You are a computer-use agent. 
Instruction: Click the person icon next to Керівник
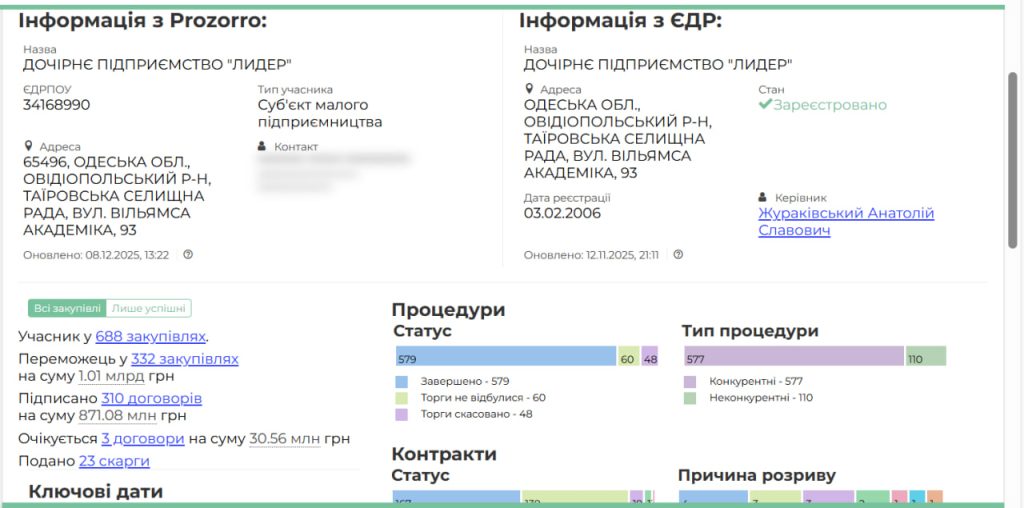click(764, 197)
